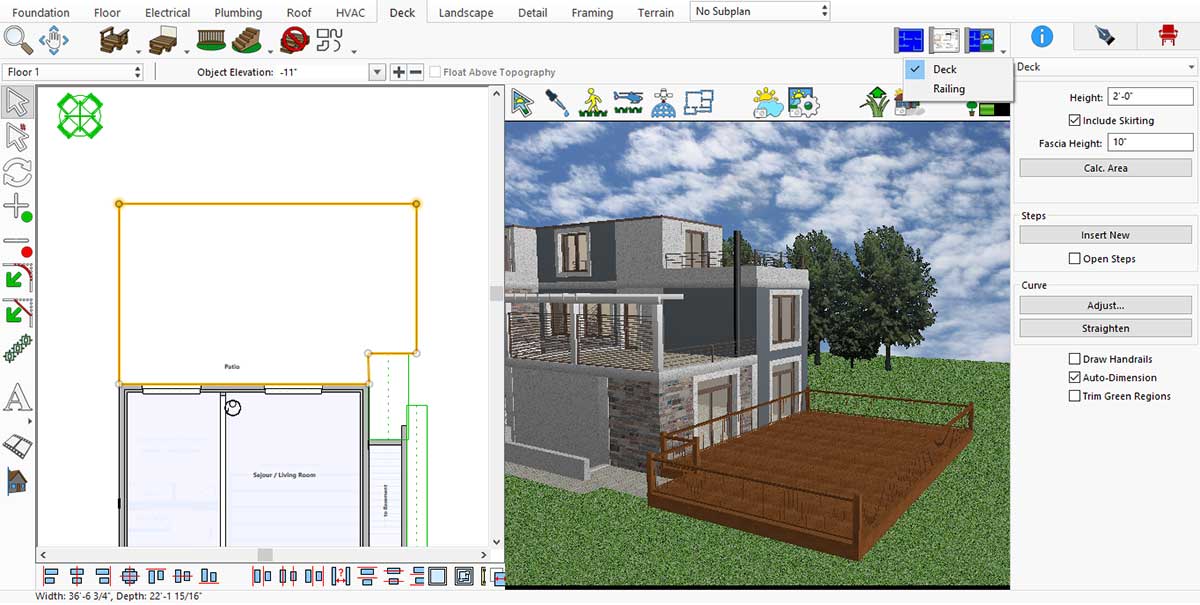Select the Zoom magnifier tool
1200x605 pixels.
pyautogui.click(x=18, y=40)
